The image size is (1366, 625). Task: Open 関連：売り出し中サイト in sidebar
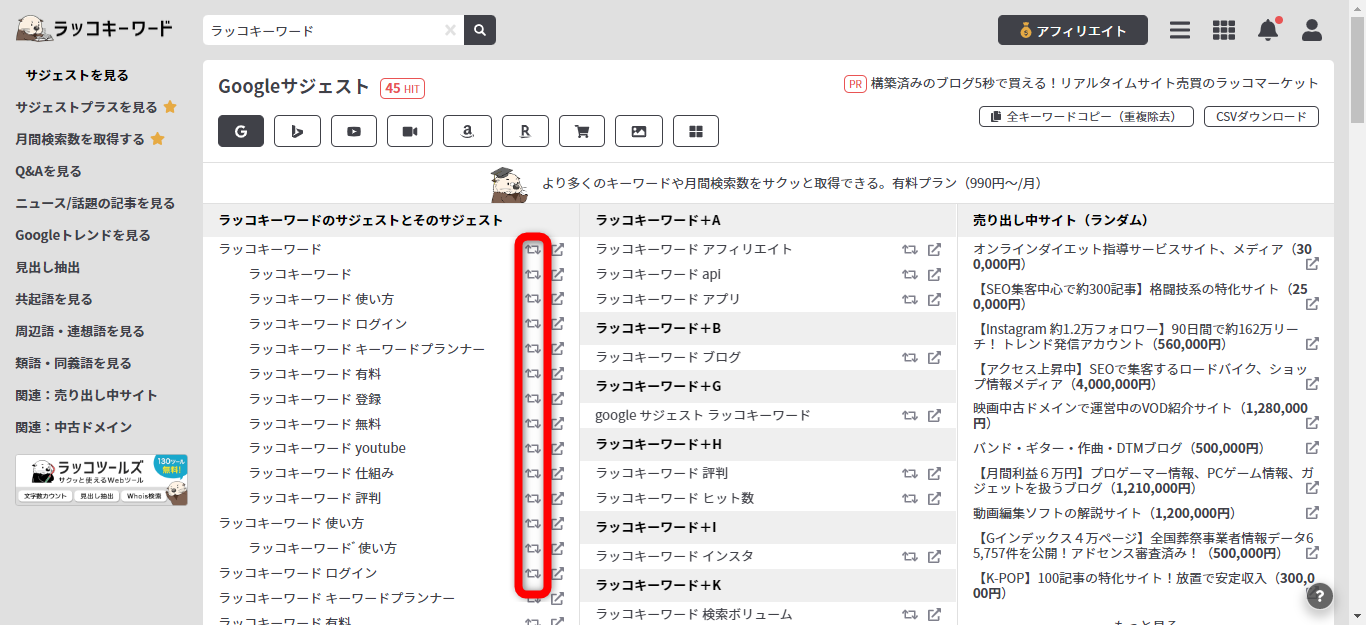(x=86, y=395)
